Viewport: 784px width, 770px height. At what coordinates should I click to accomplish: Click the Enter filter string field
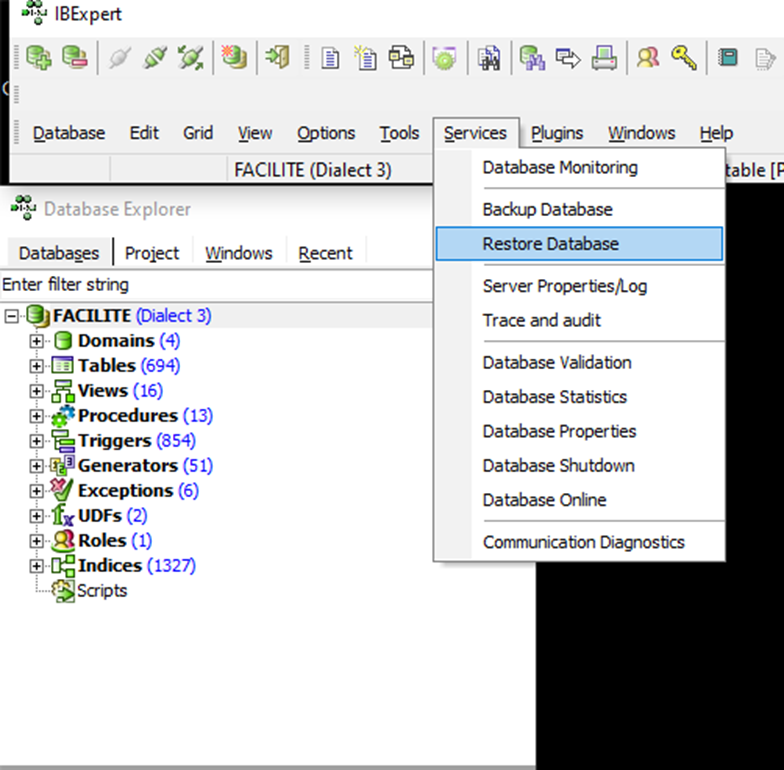tap(215, 285)
